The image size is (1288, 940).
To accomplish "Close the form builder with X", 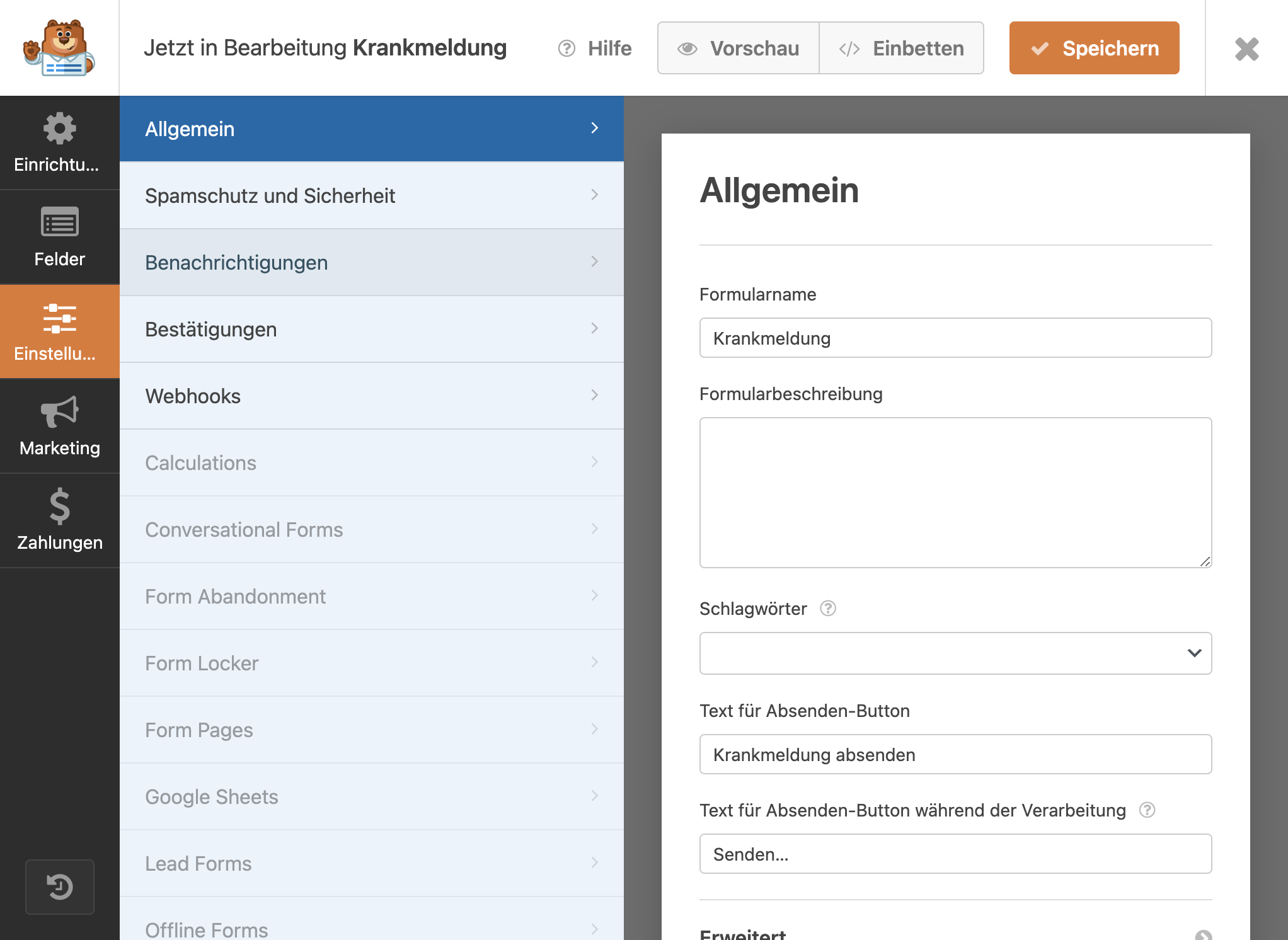I will [x=1246, y=49].
